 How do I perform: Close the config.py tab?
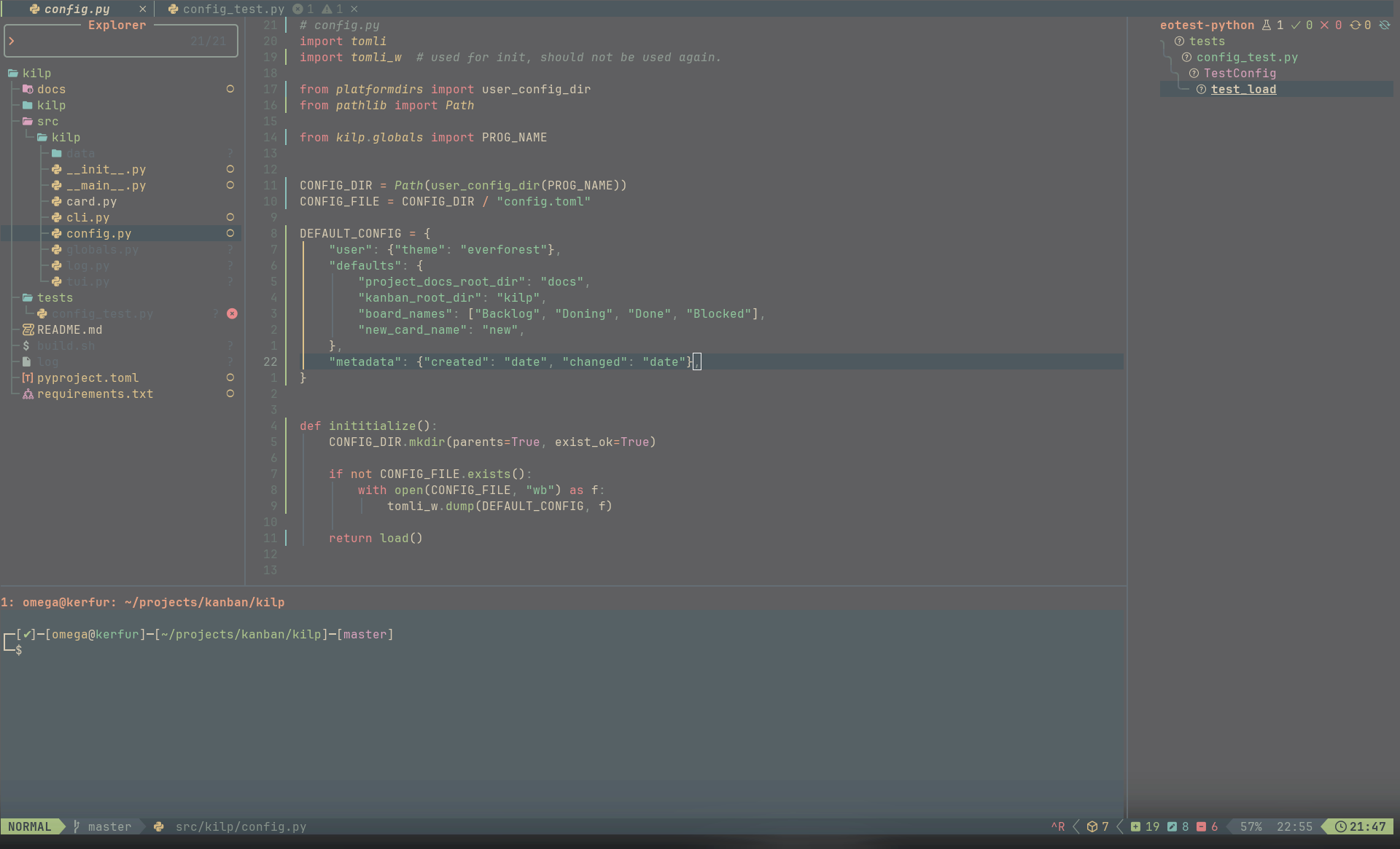(142, 9)
